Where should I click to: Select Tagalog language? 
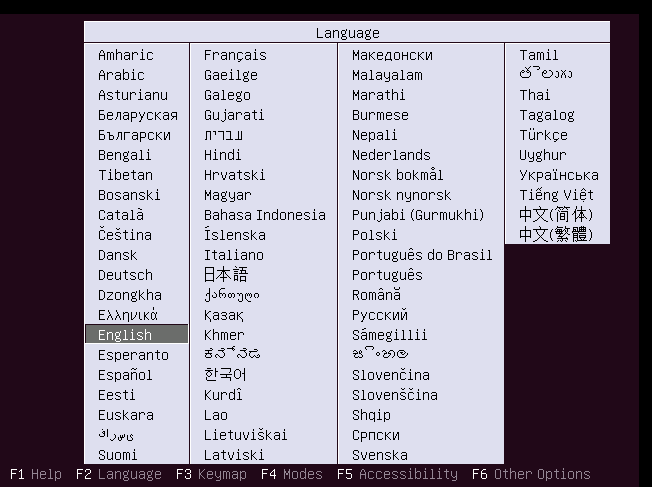(546, 115)
